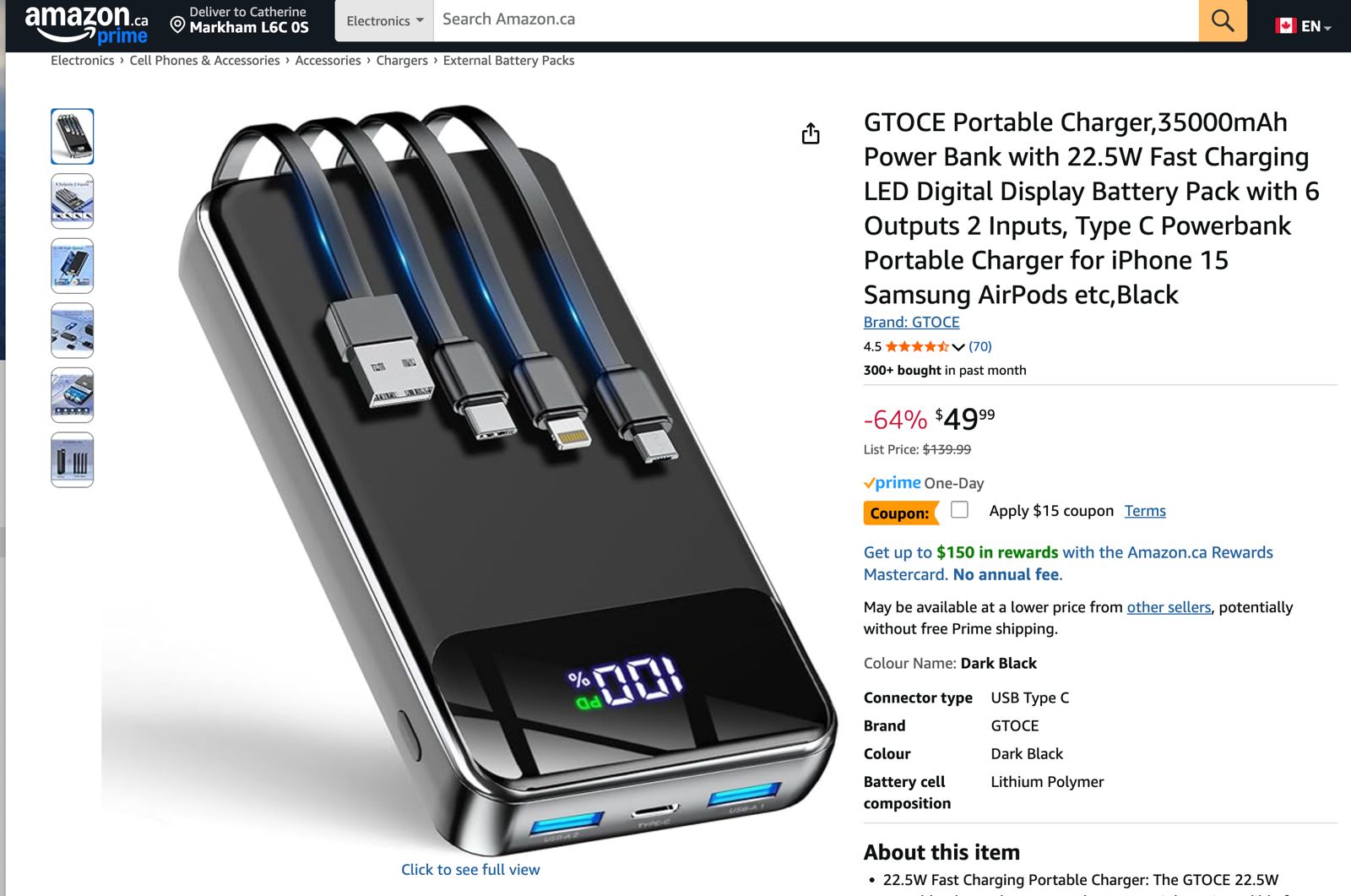This screenshot has height=896, width=1351.
Task: Click the prime One-Day checkmark logo
Action: [x=893, y=483]
